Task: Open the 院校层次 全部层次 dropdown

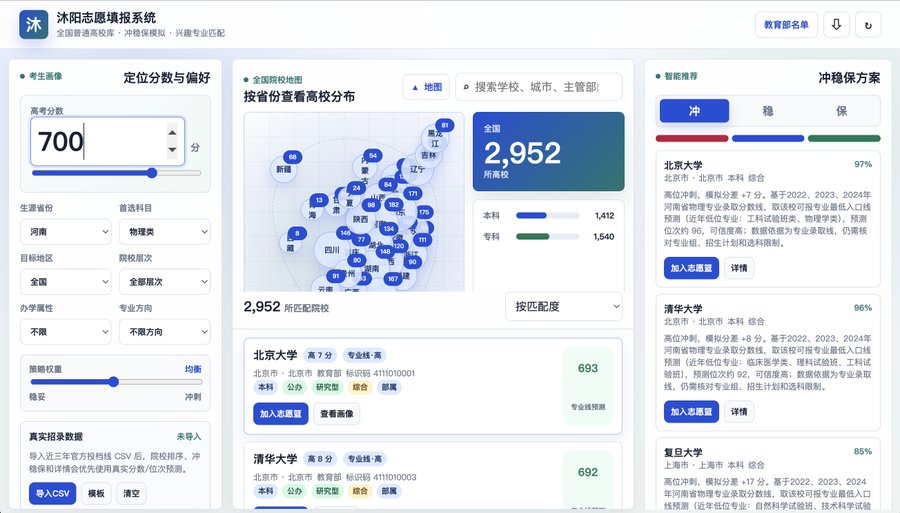Action: [165, 282]
